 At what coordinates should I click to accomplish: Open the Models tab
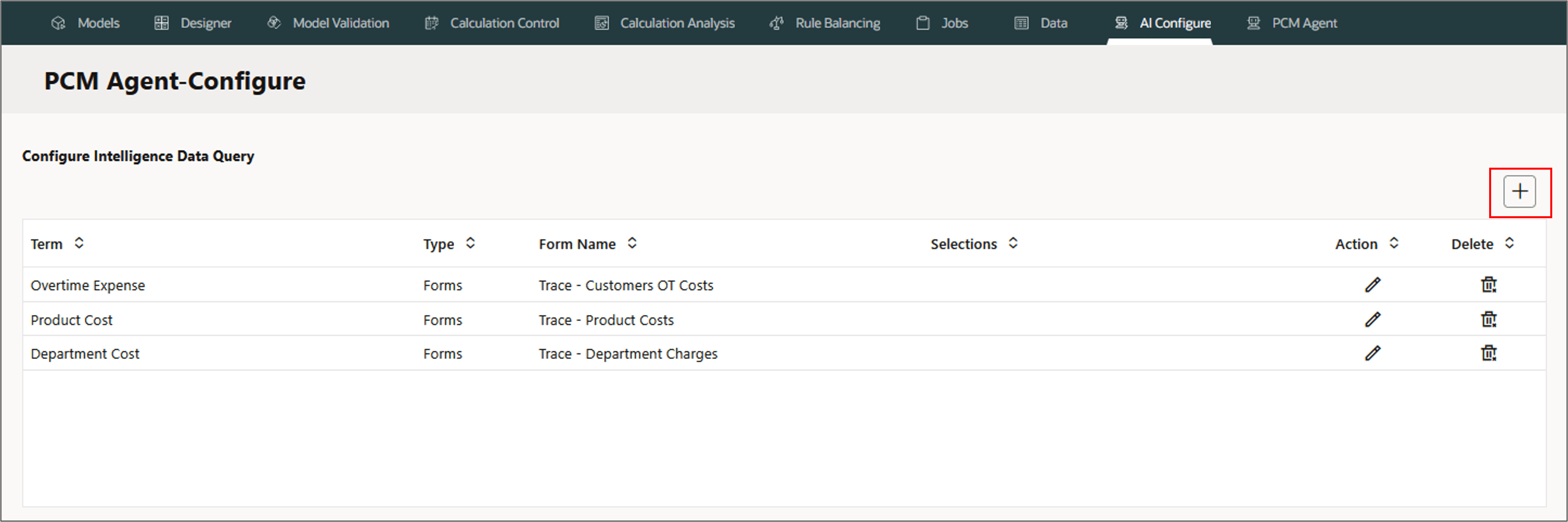[x=86, y=23]
